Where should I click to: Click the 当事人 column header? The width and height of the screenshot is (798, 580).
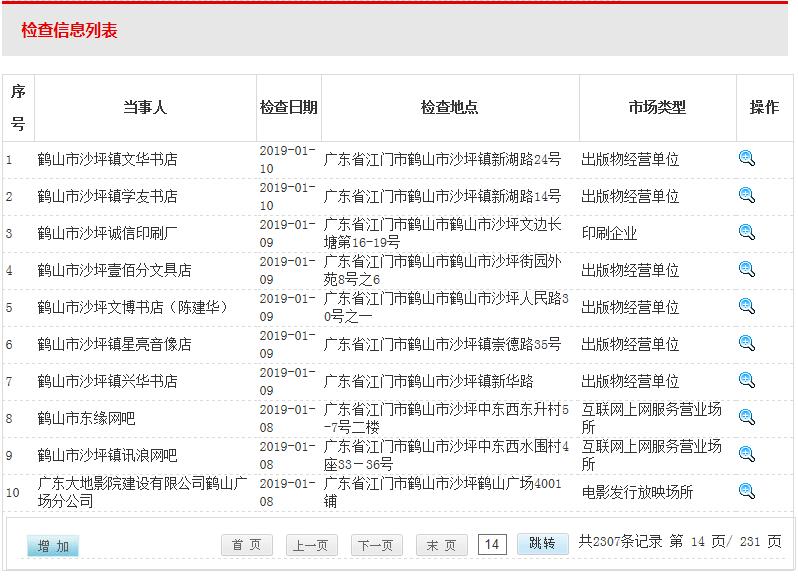coord(145,108)
